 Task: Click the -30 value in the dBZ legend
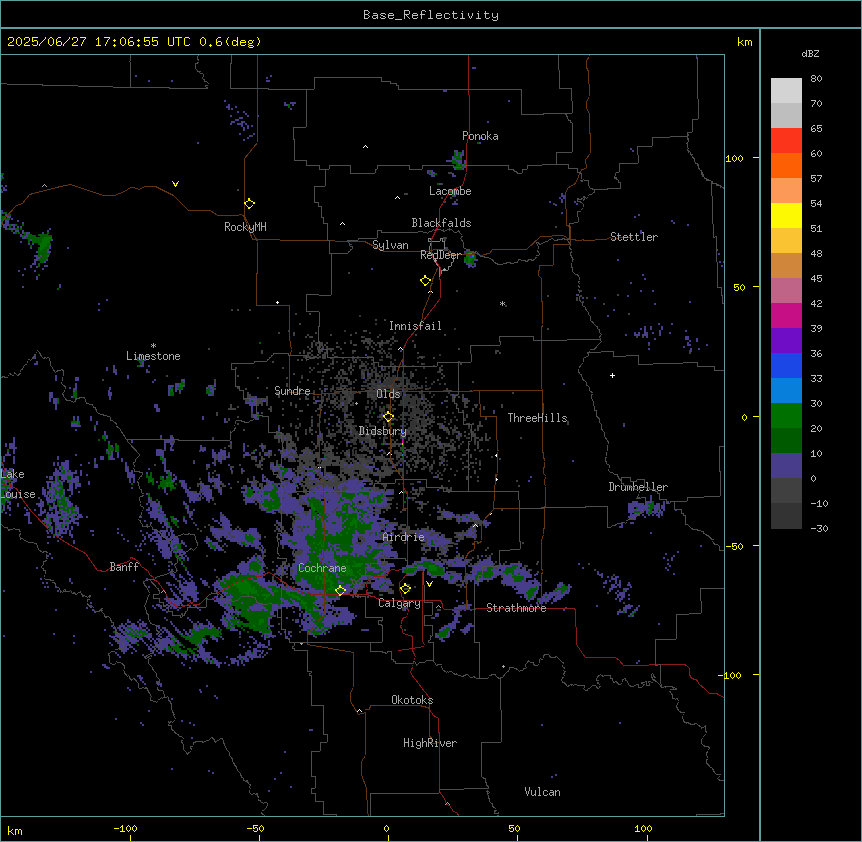pyautogui.click(x=819, y=528)
